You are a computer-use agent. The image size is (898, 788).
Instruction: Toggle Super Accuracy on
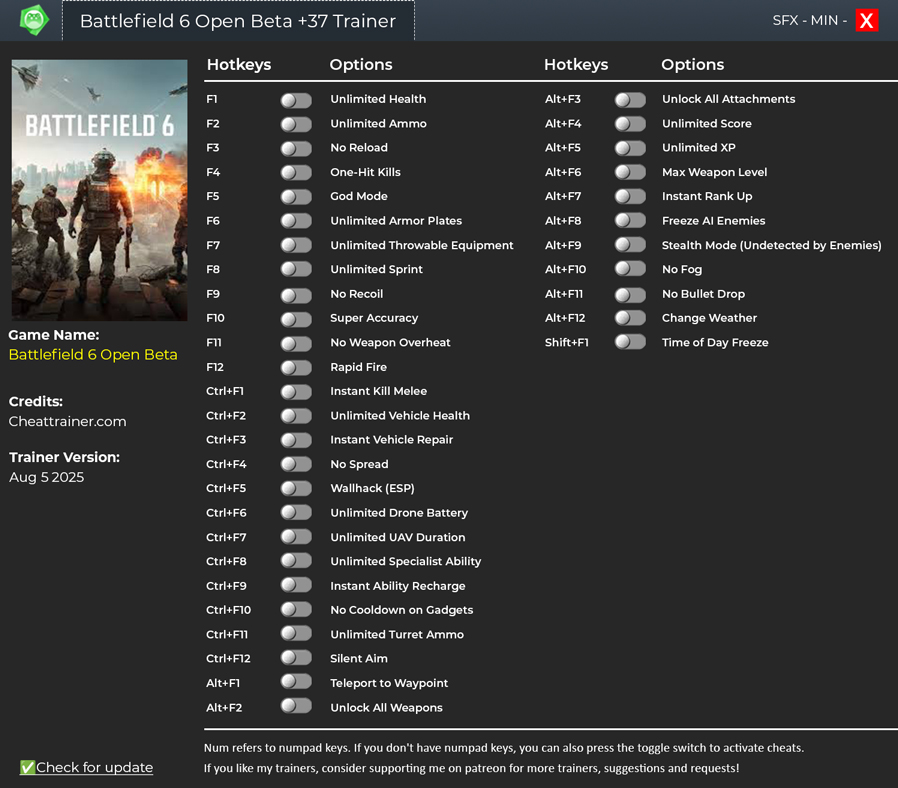tap(296, 319)
